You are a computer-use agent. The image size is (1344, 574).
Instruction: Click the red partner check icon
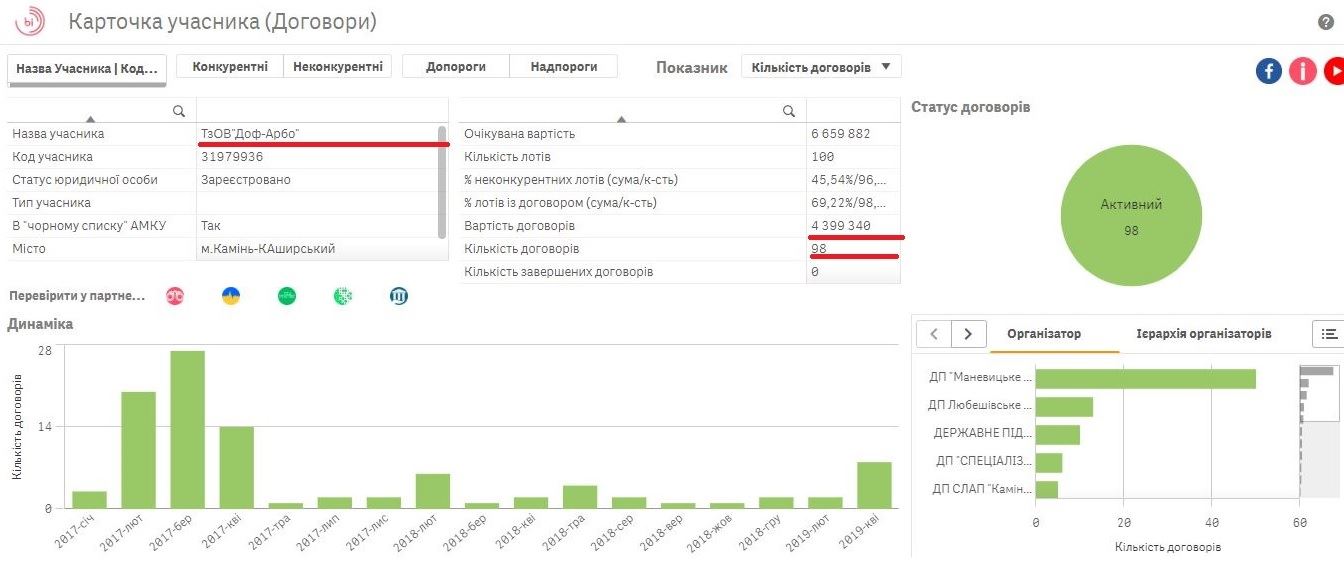(x=175, y=296)
